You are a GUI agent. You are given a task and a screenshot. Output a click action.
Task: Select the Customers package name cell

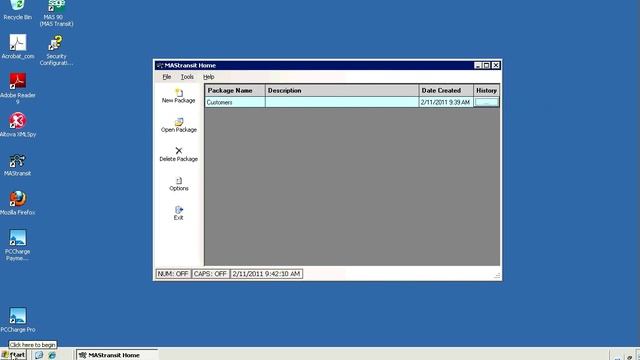coord(235,102)
